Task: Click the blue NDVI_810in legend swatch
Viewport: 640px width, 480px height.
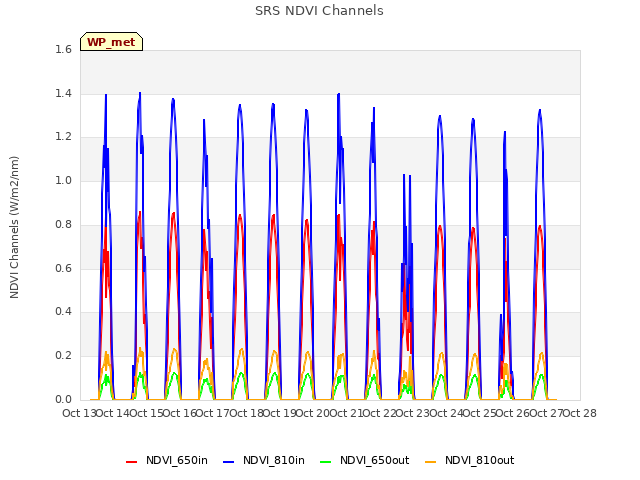Action: pos(229,462)
